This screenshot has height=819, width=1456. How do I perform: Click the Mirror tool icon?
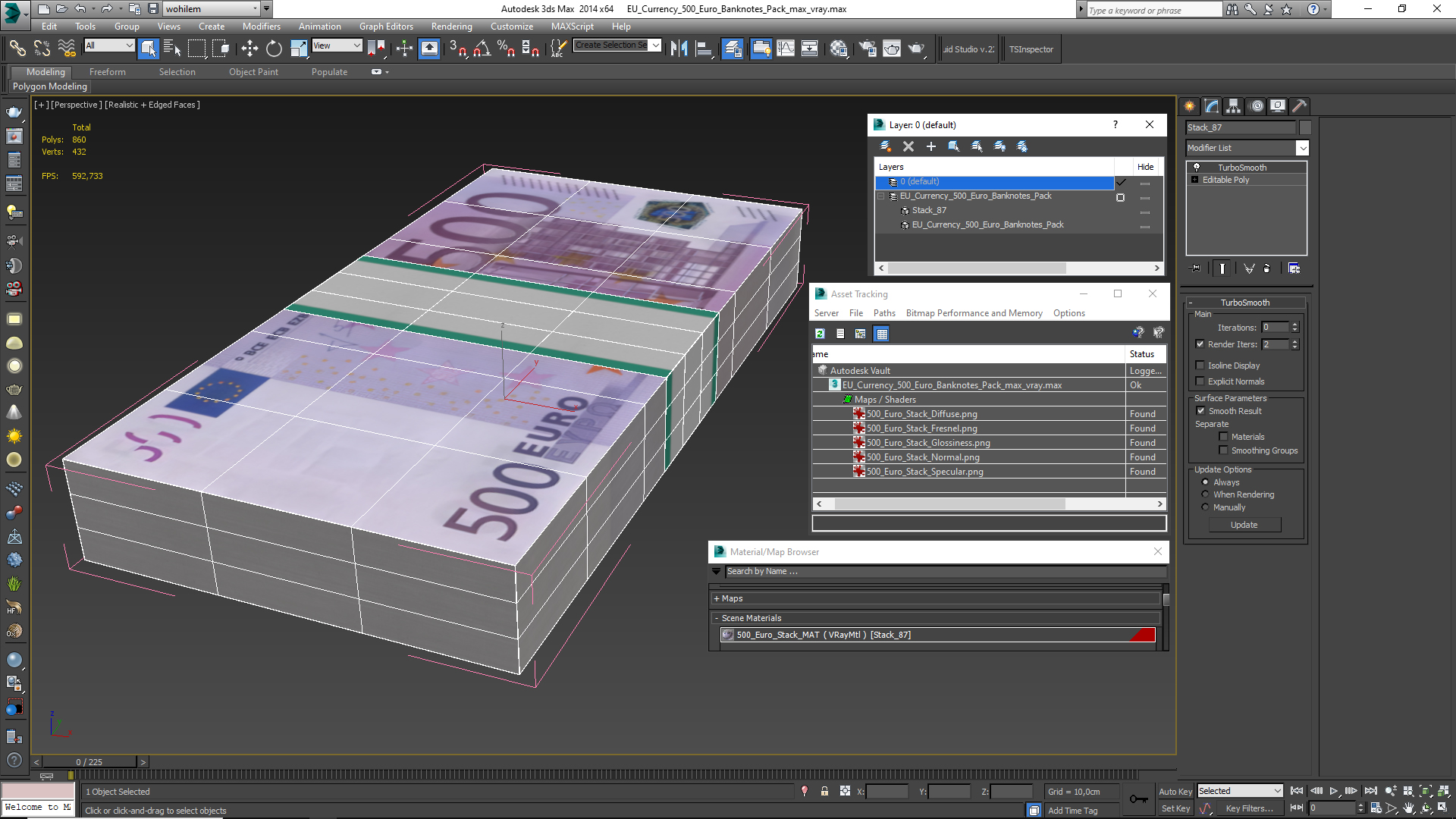[679, 49]
